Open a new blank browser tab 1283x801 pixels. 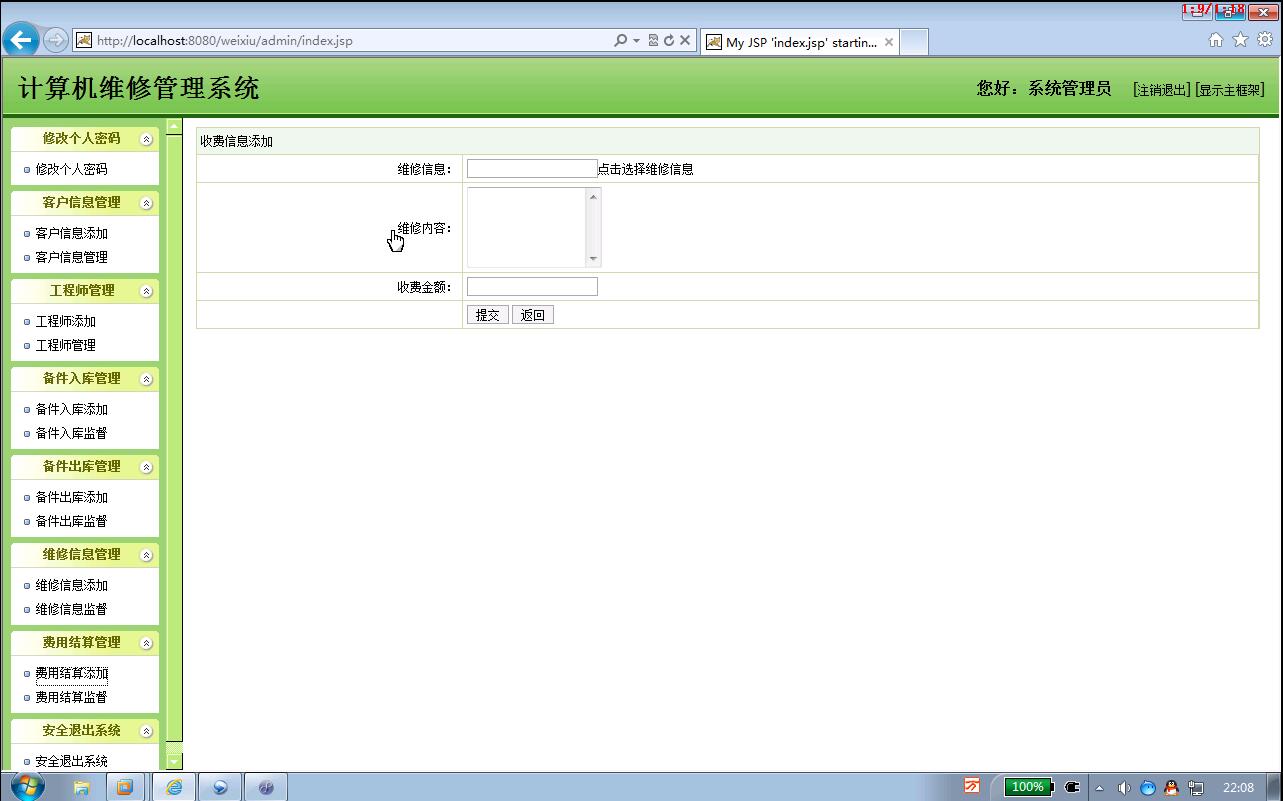(x=914, y=42)
